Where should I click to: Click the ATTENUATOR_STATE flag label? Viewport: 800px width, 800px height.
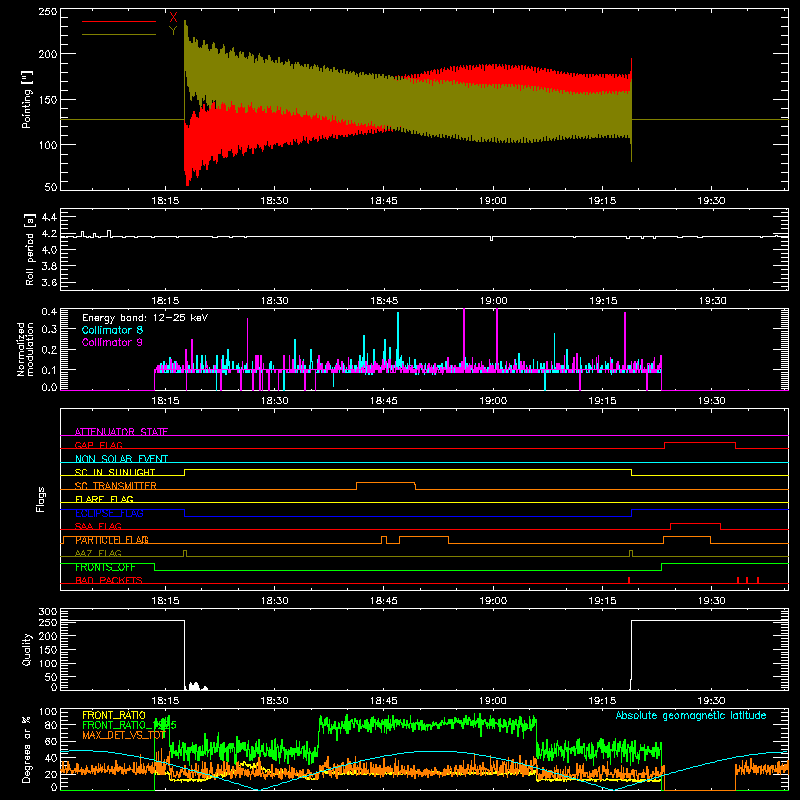pyautogui.click(x=121, y=432)
